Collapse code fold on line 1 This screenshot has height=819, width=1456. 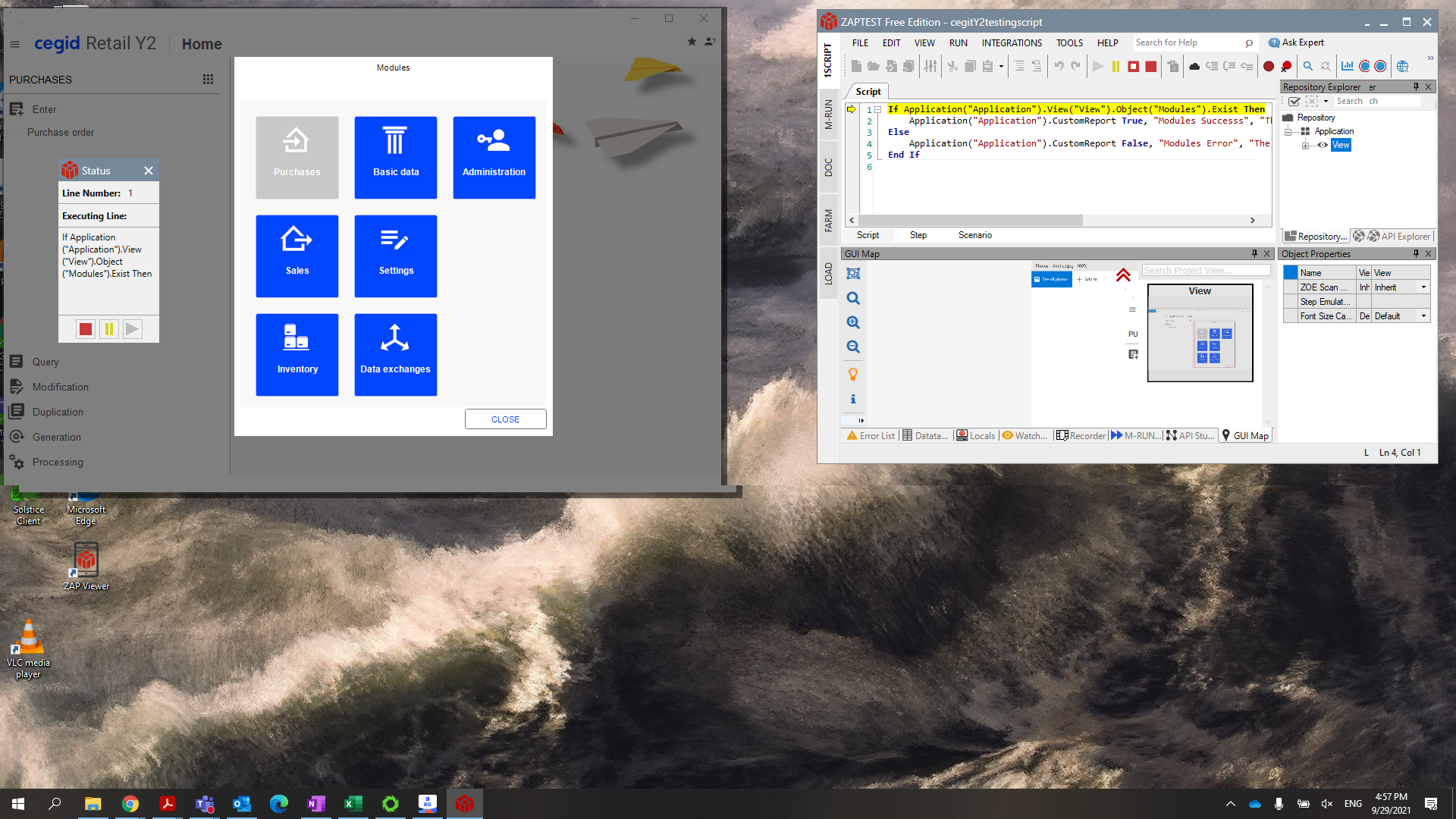click(x=877, y=109)
